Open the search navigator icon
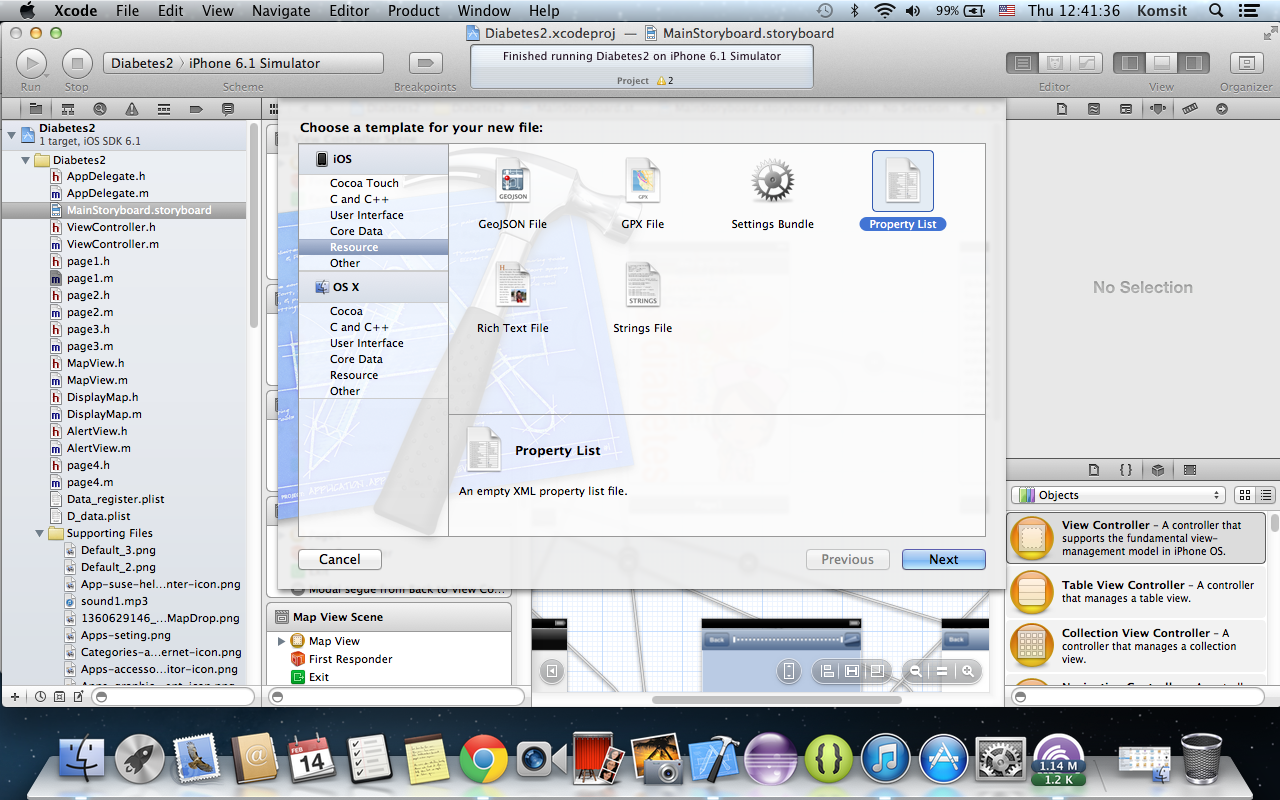The image size is (1280, 800). tap(100, 109)
